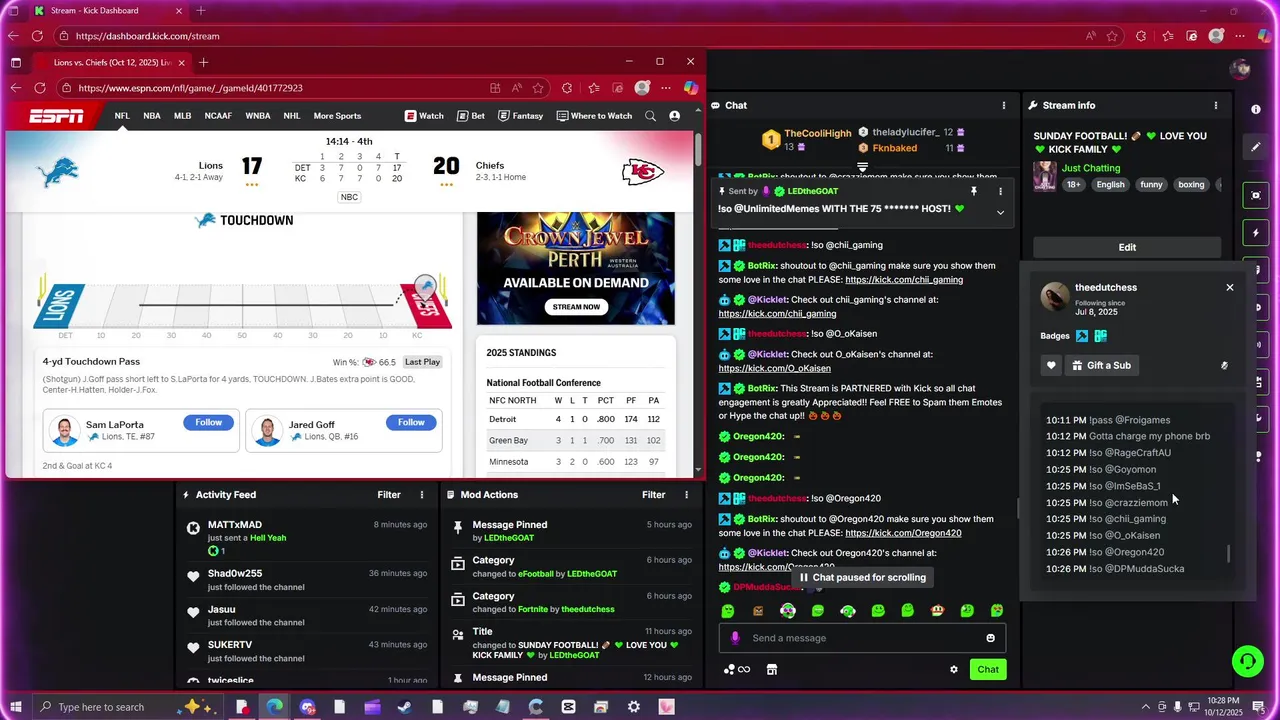Go back in the ESPN browser window
The height and width of the screenshot is (720, 1280).
(x=15, y=88)
